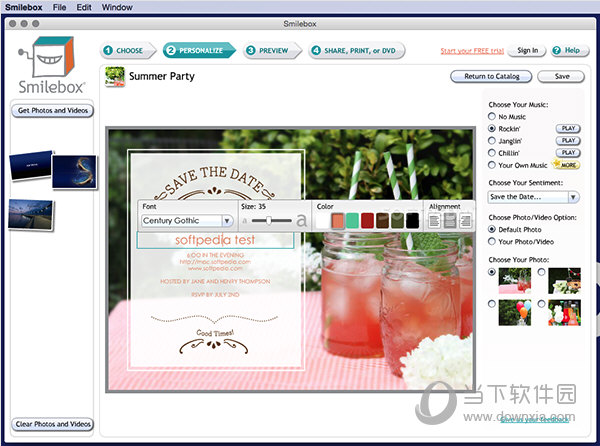Click the softpedia test text field
Screen dimensions: 600x446
click(x=215, y=240)
